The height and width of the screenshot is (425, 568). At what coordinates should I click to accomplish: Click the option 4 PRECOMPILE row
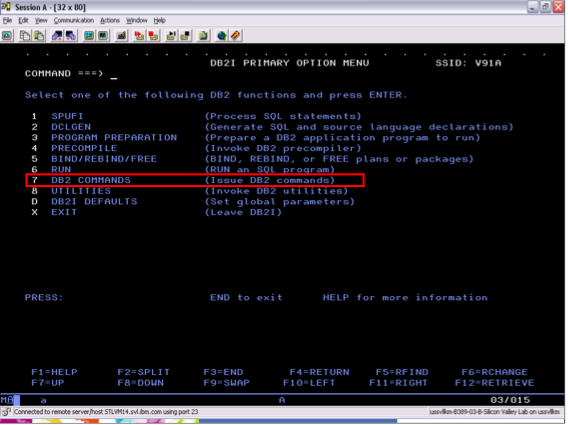[196, 148]
